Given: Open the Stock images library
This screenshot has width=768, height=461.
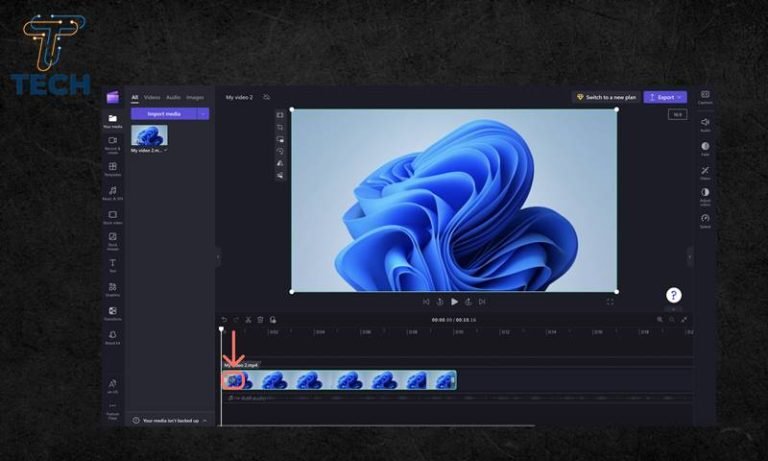Looking at the screenshot, I should 113,241.
